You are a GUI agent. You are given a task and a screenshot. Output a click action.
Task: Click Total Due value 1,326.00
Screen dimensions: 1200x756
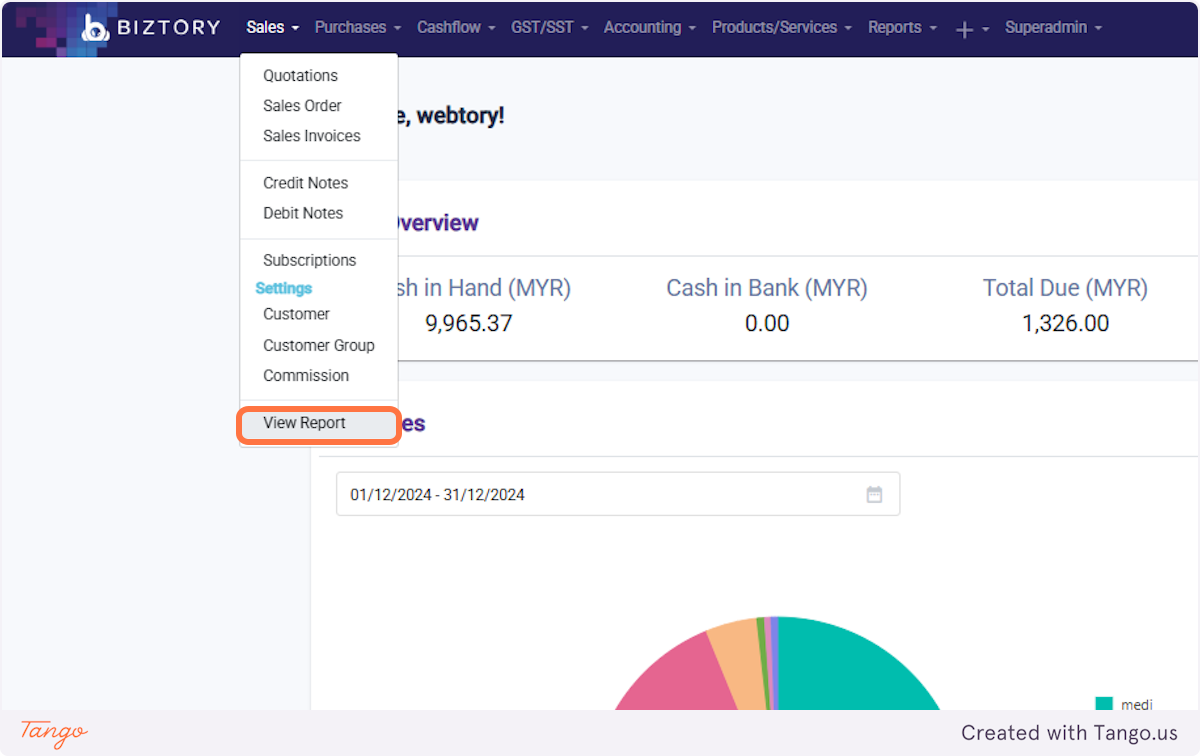click(1065, 324)
